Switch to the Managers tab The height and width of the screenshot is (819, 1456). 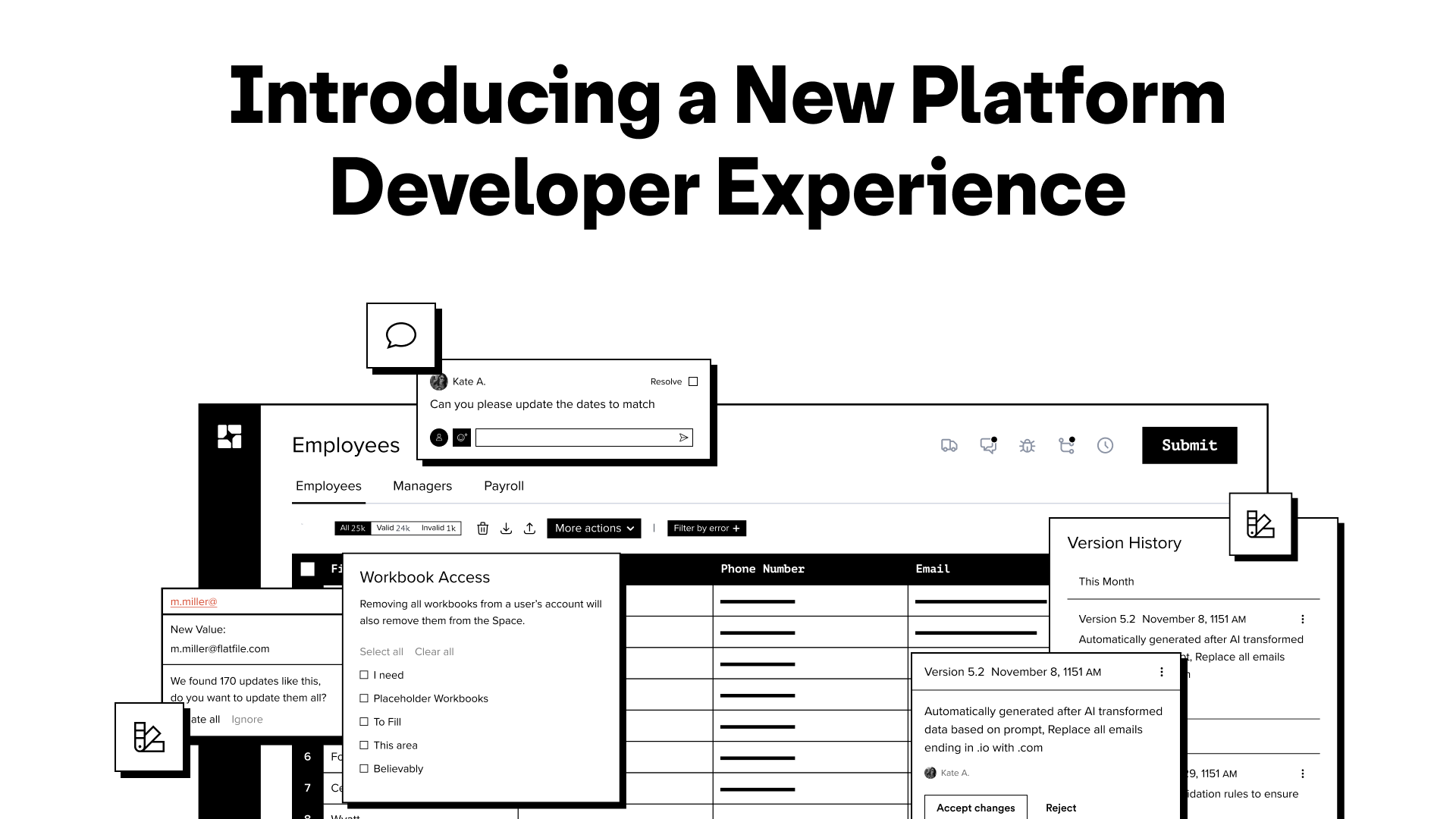click(x=422, y=486)
